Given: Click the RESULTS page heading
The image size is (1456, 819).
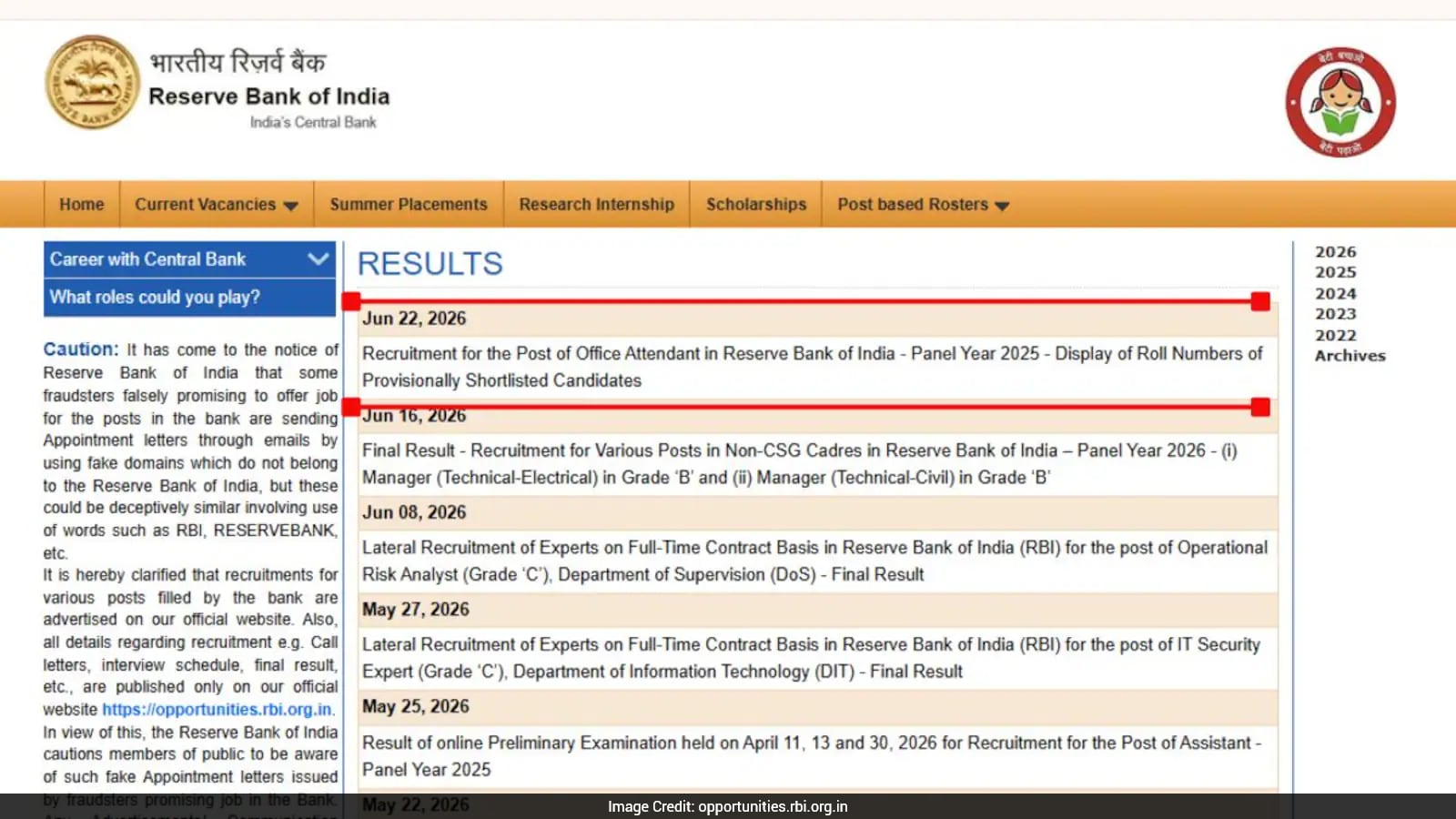Looking at the screenshot, I should click(430, 264).
